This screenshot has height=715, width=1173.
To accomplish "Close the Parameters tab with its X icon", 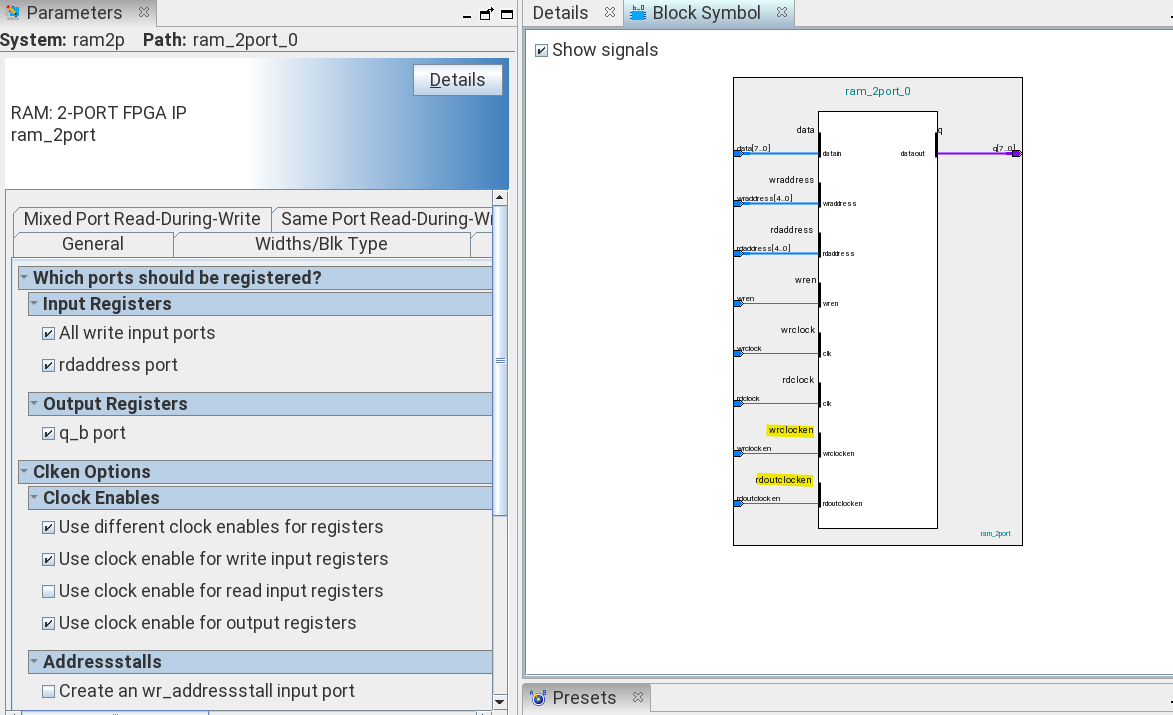I will [144, 13].
